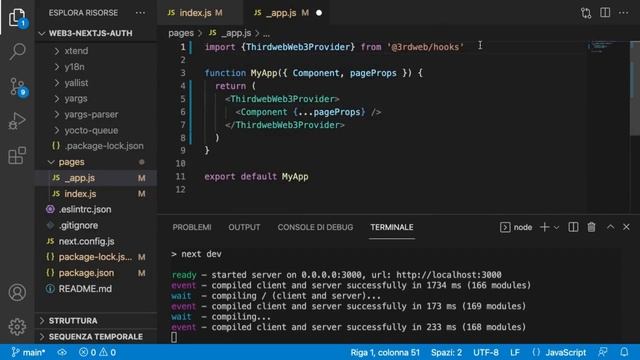Screen dimensions: 640x360
Task: Click the terminal input cursor line
Action: click(174, 337)
